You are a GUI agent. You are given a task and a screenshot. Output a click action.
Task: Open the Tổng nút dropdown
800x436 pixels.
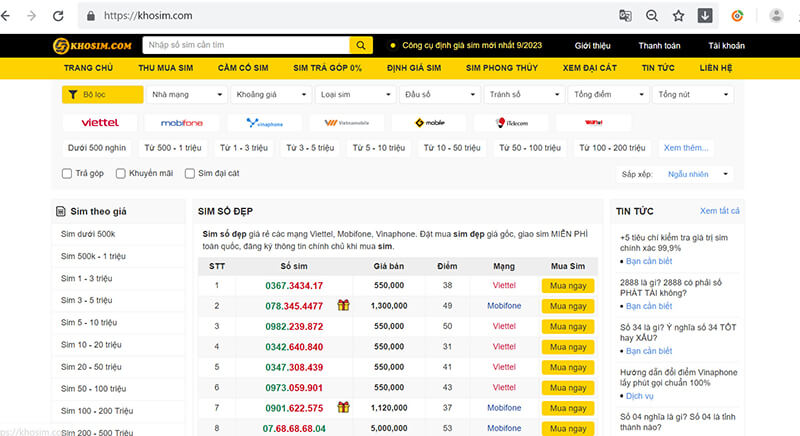click(x=693, y=94)
